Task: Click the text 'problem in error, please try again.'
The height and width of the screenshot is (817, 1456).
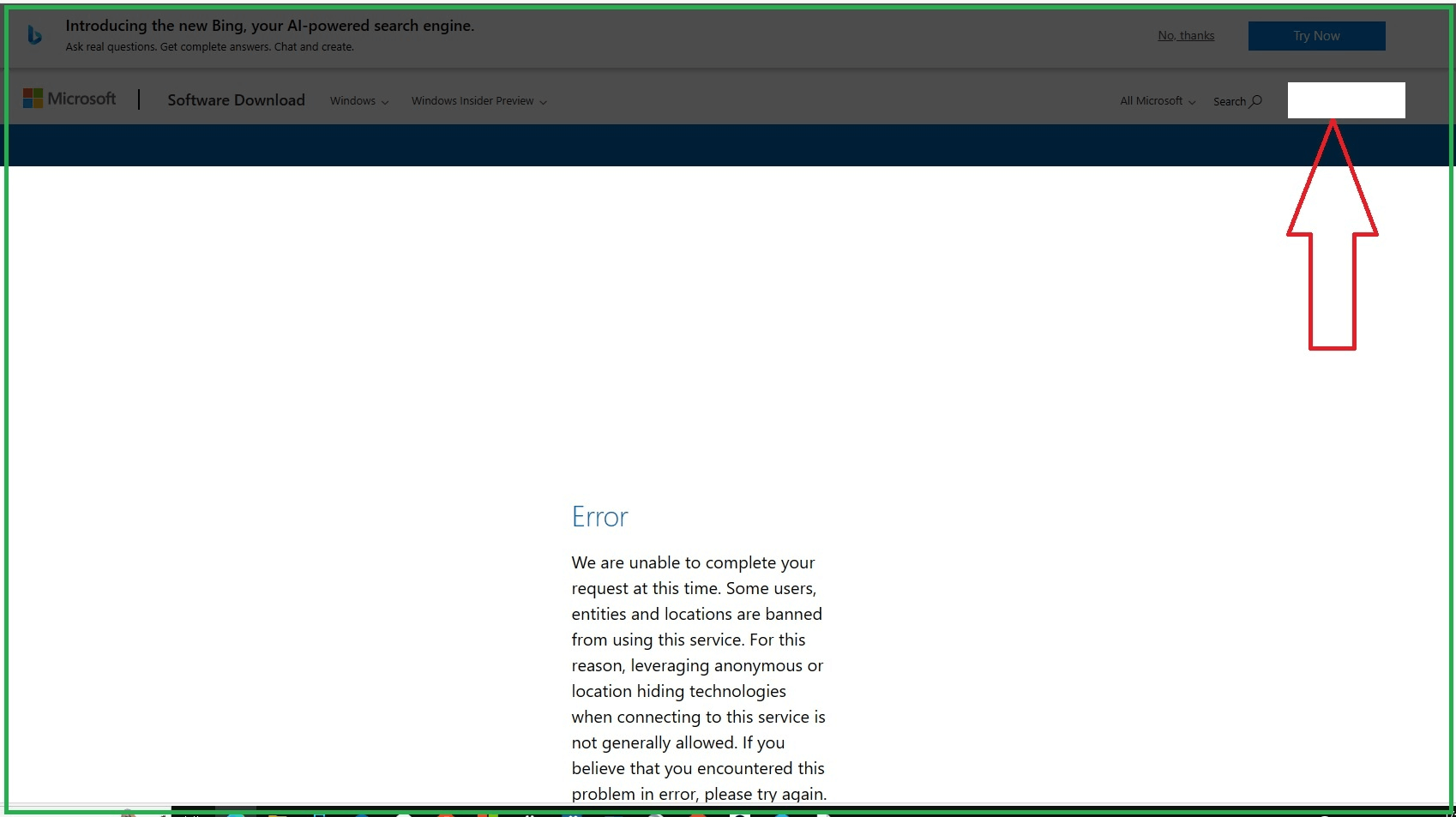Action: click(699, 794)
